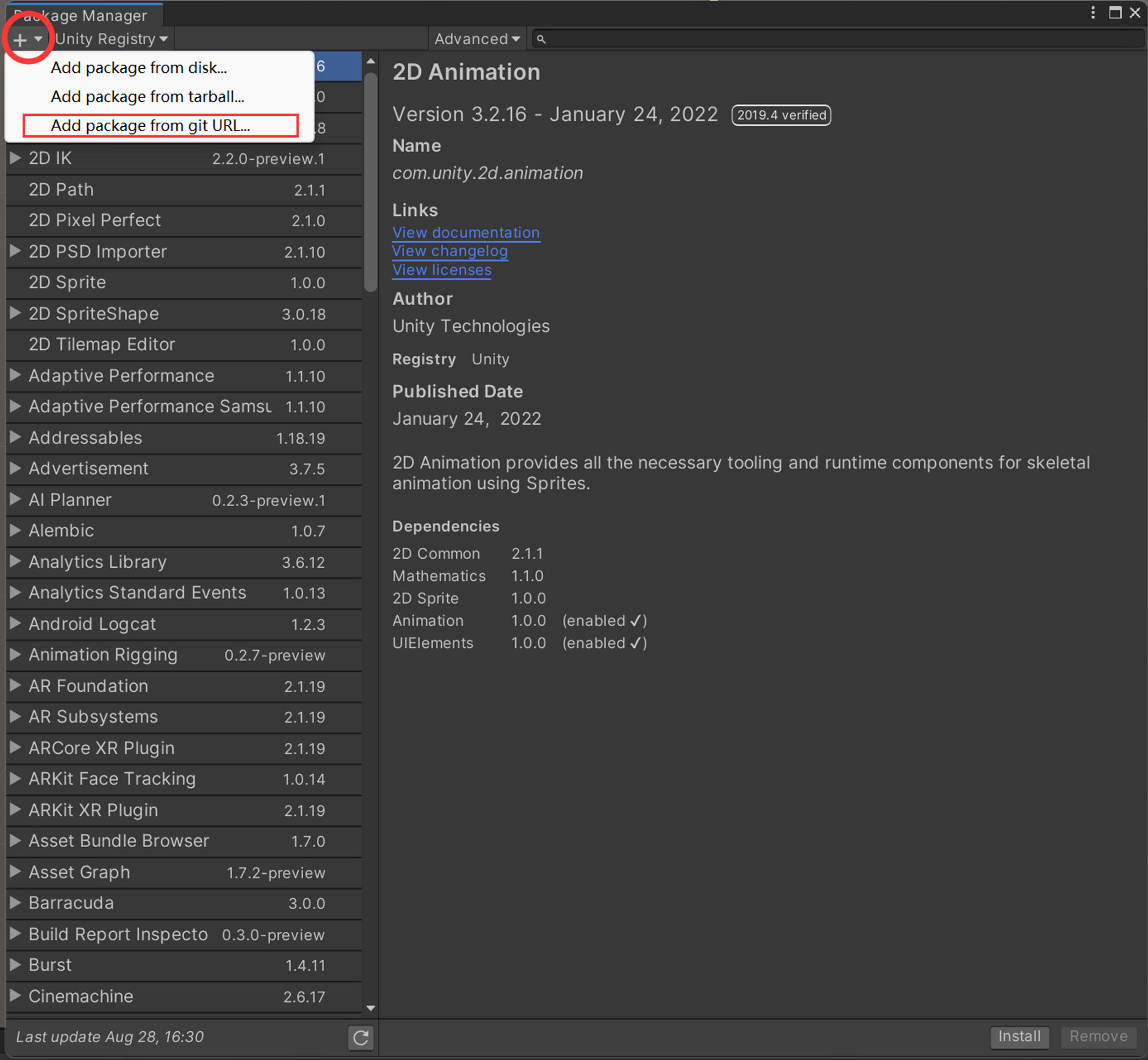Click the search magnifier icon
The width and height of the screenshot is (1148, 1060).
pos(541,38)
